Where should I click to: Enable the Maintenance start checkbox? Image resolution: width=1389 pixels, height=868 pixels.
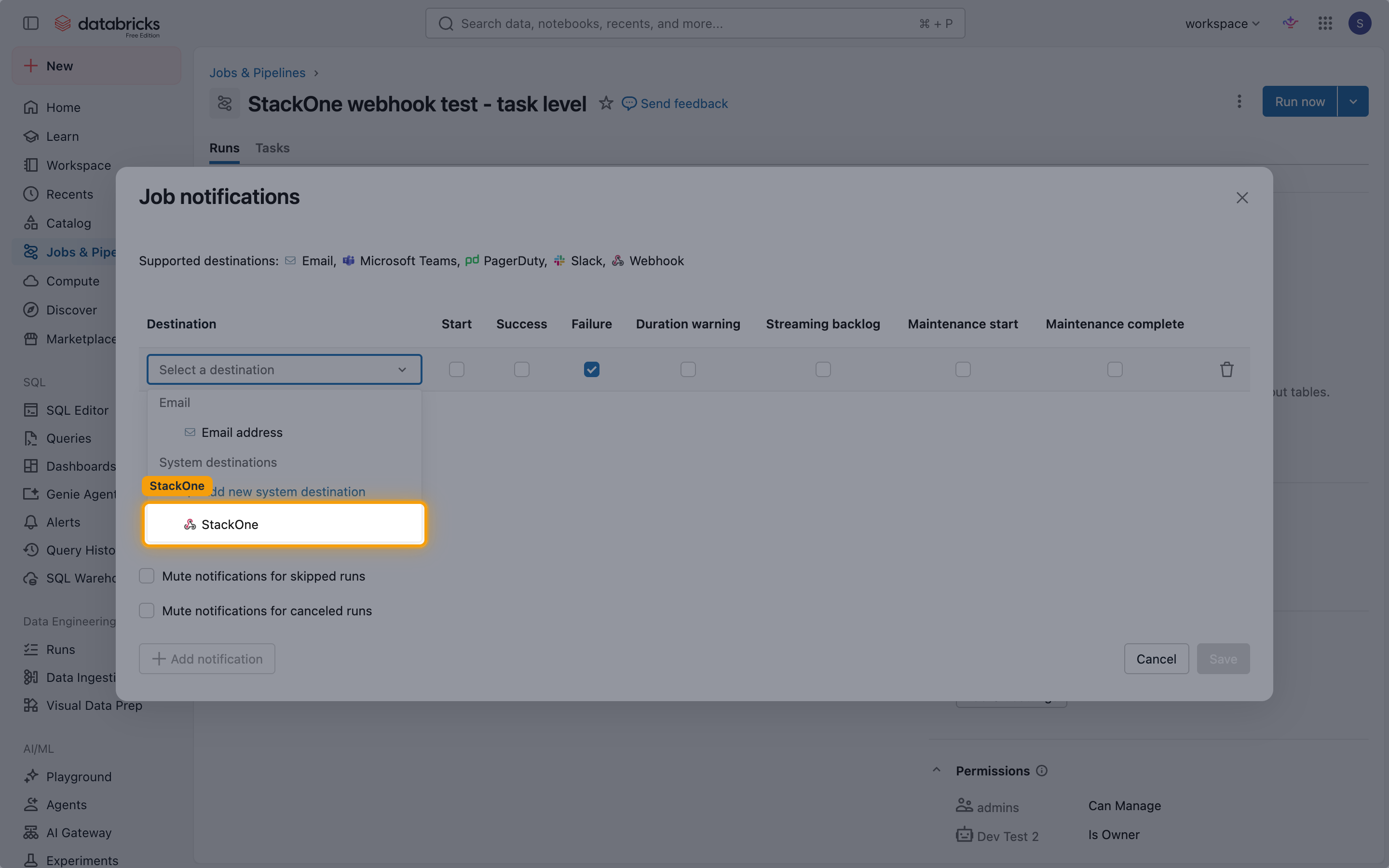point(963,369)
